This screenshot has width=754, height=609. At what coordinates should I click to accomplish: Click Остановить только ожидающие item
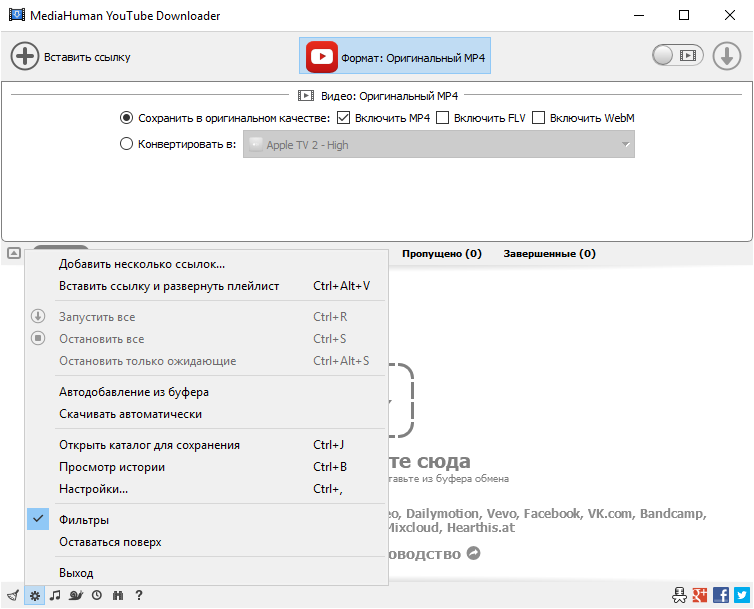point(206,361)
